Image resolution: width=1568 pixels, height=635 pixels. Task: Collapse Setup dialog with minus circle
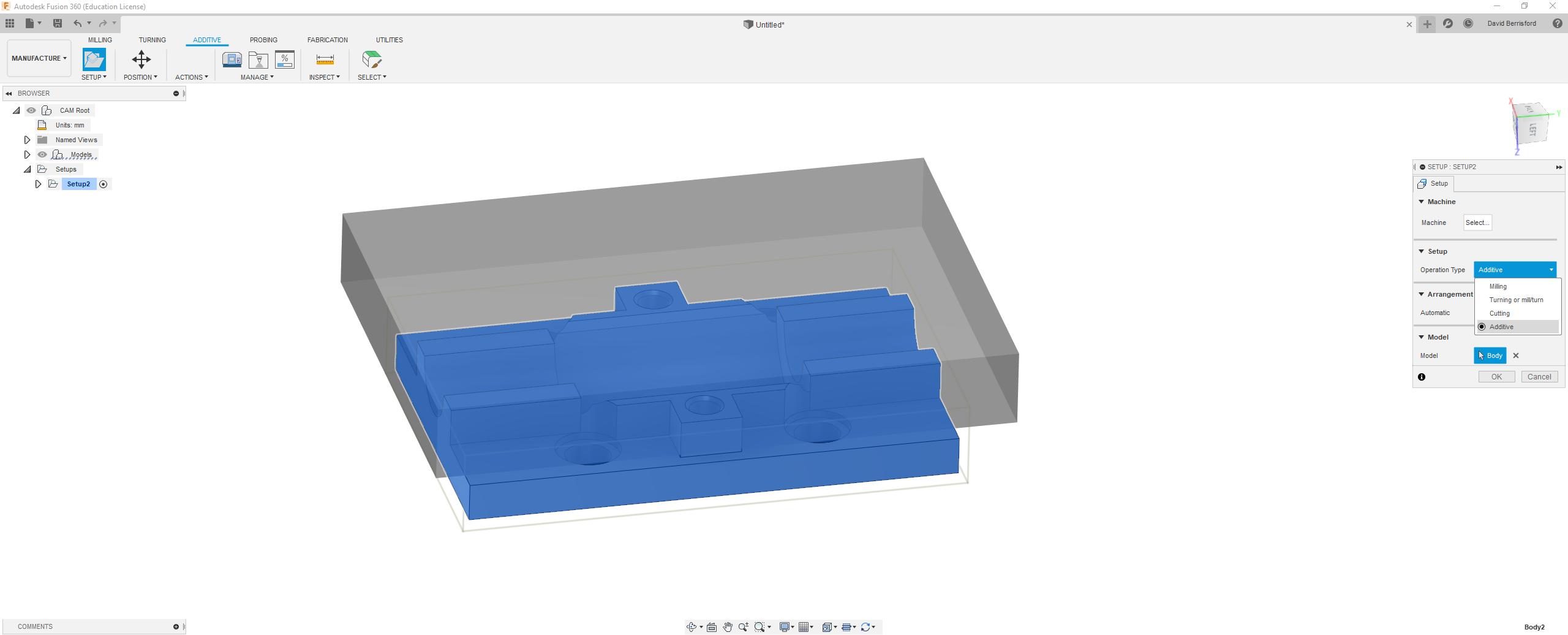pos(1422,167)
